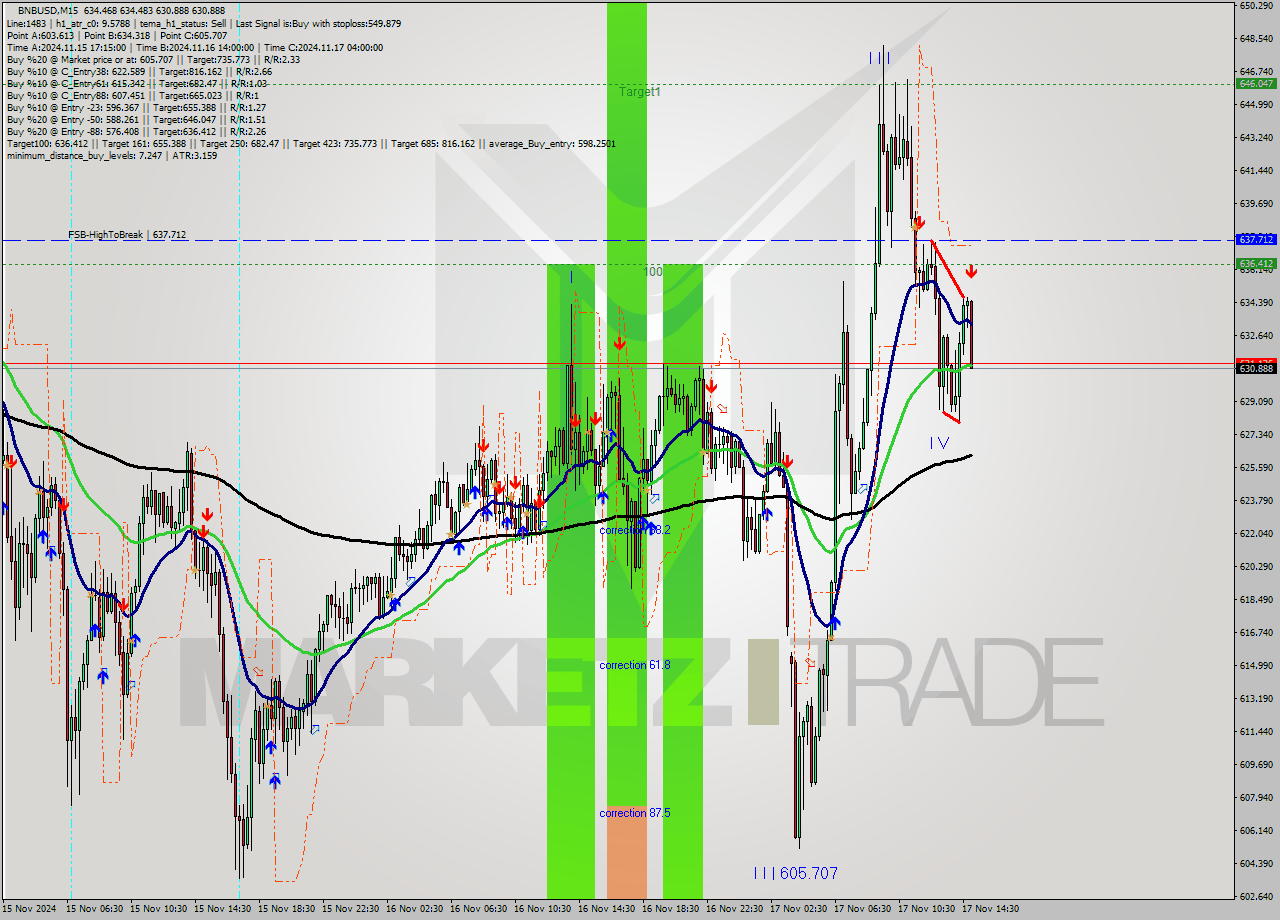This screenshot has height=920, width=1280.
Task: Click the '15 Nov 22:30' time label
Action: click(351, 909)
